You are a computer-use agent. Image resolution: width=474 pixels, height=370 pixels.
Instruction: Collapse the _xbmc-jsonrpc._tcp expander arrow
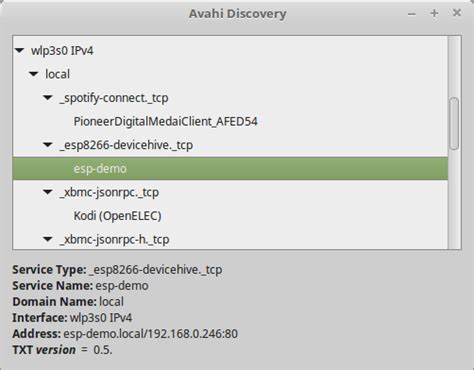pyautogui.click(x=48, y=192)
